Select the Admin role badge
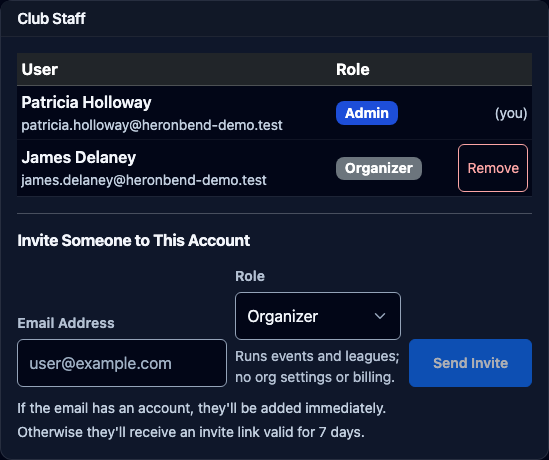 tap(367, 113)
